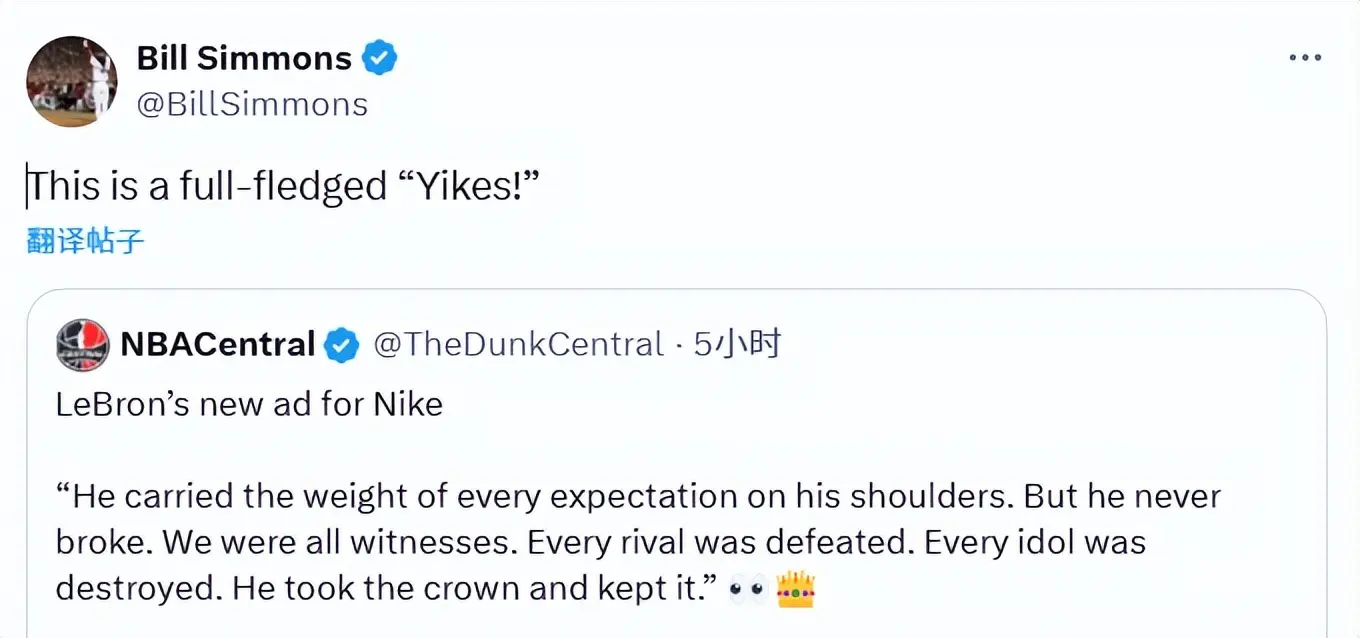
Task: Click the Bill Simmons display name
Action: 244,58
